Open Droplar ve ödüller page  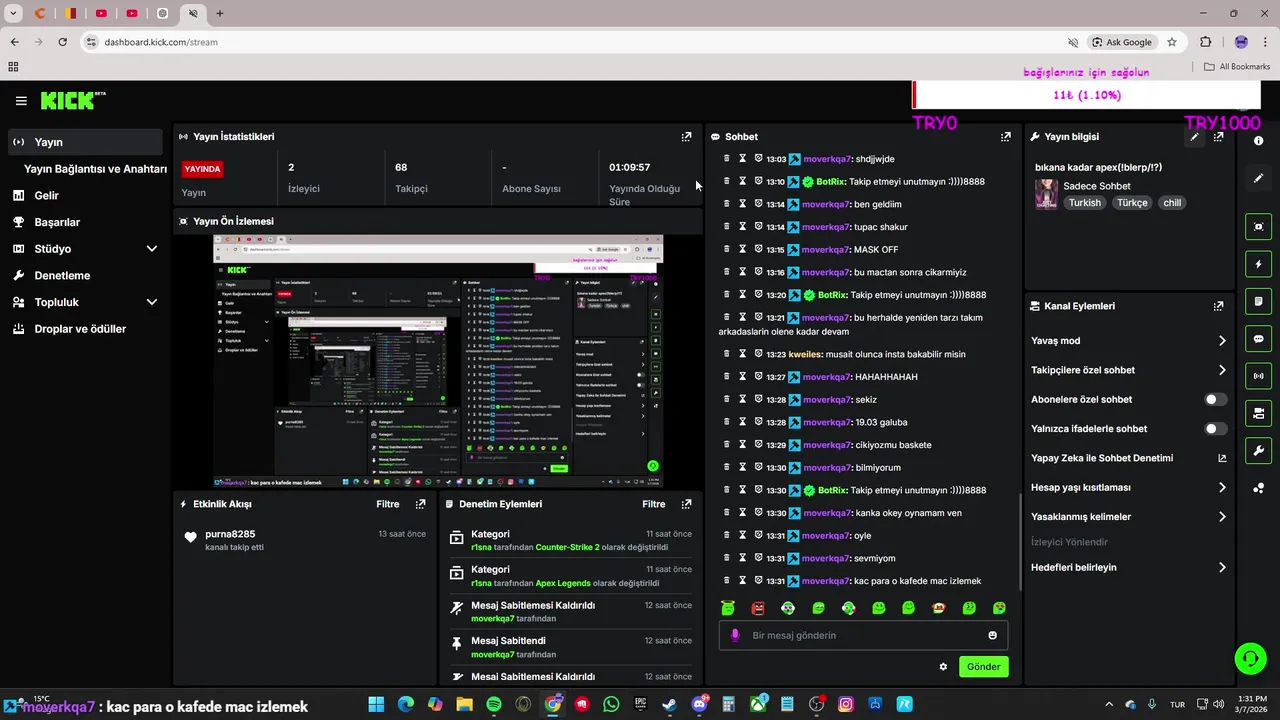pos(85,329)
